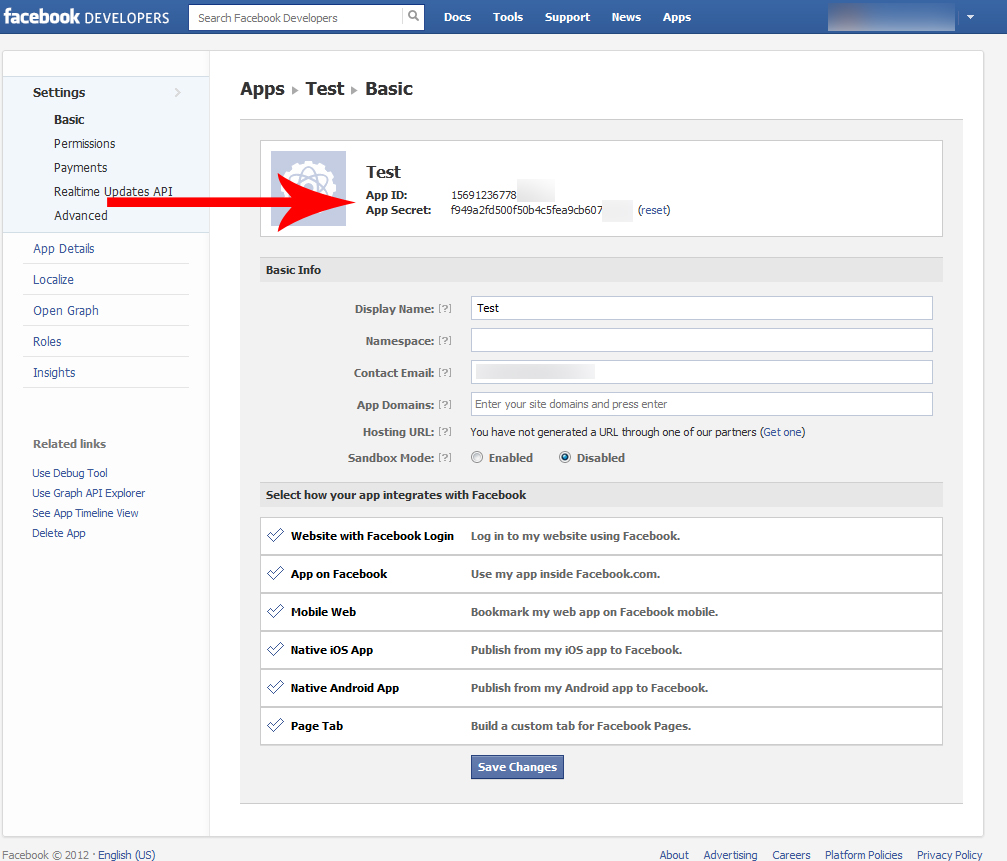The height and width of the screenshot is (861, 1007).
Task: Click checkmark icon beside Native Android App
Action: tap(276, 688)
